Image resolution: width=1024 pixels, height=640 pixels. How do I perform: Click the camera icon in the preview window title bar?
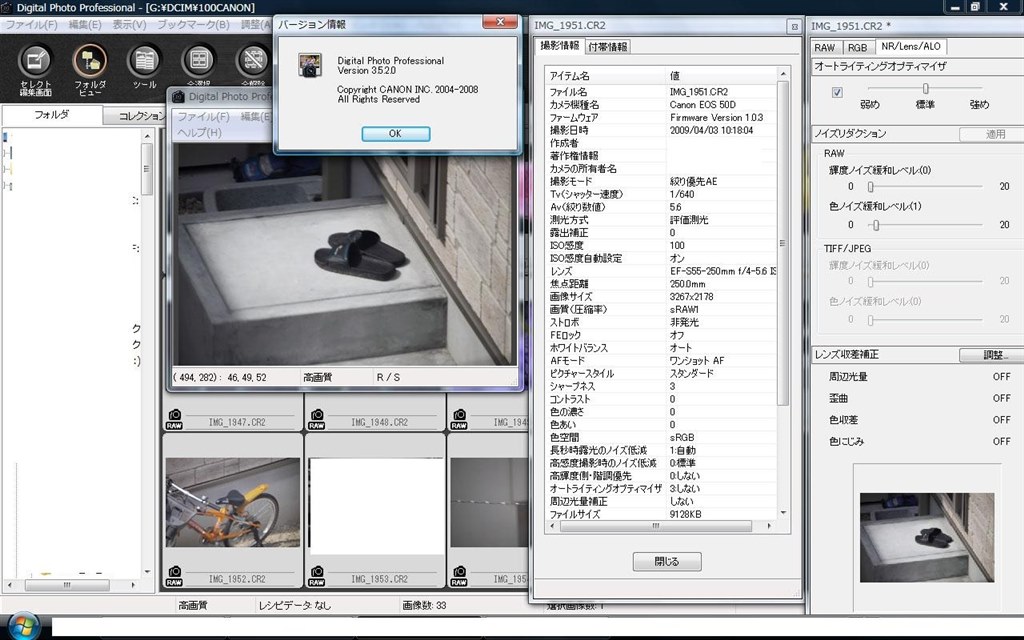[x=178, y=97]
